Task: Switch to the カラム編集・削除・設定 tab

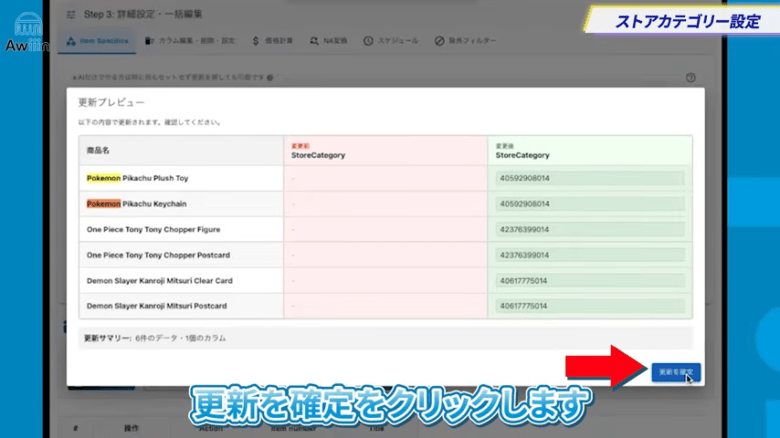Action: click(x=190, y=41)
